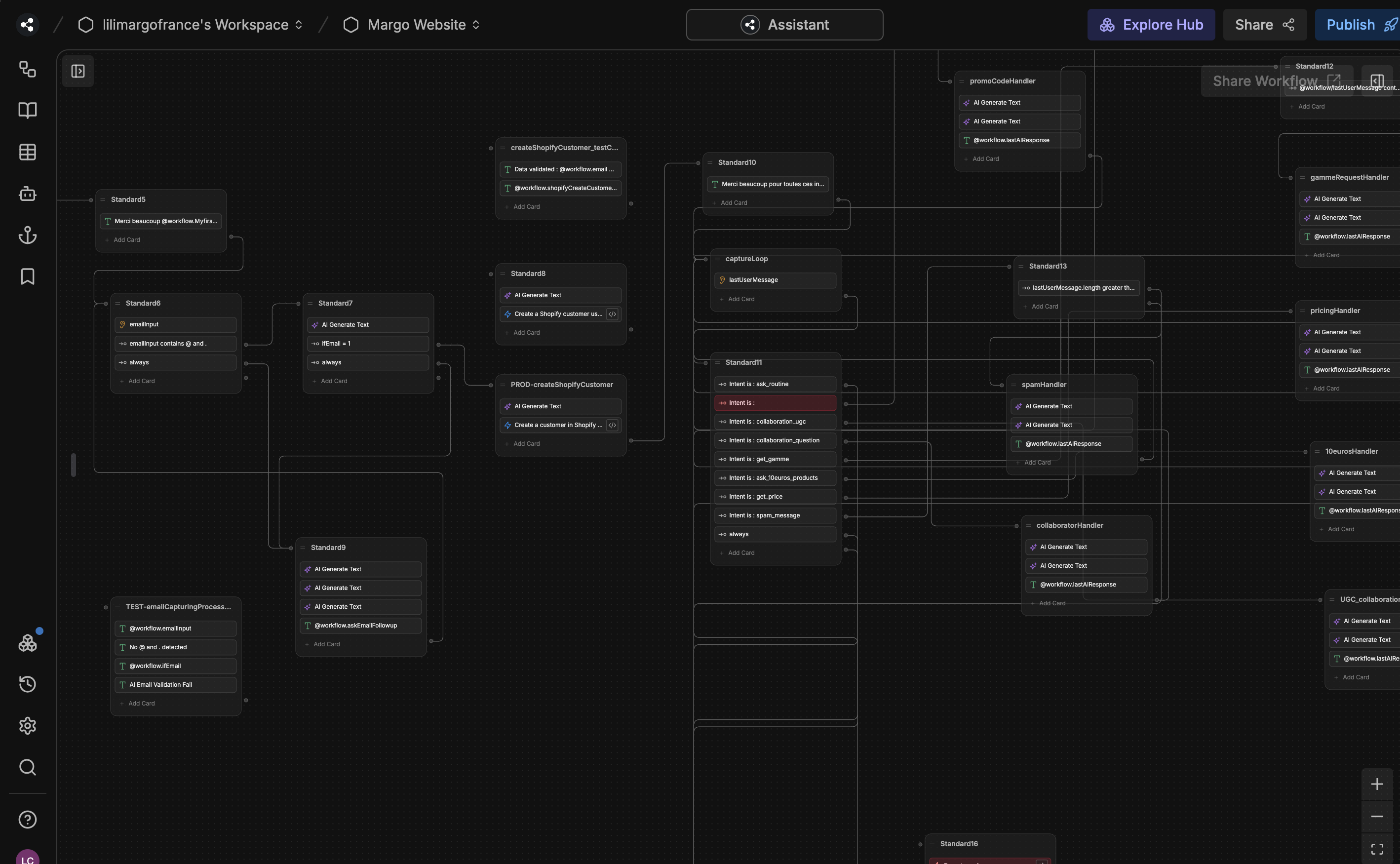Image resolution: width=1400 pixels, height=864 pixels.
Task: Select 'lastUserMessage.length greater th...' card in Standard13
Action: pyautogui.click(x=1079, y=288)
